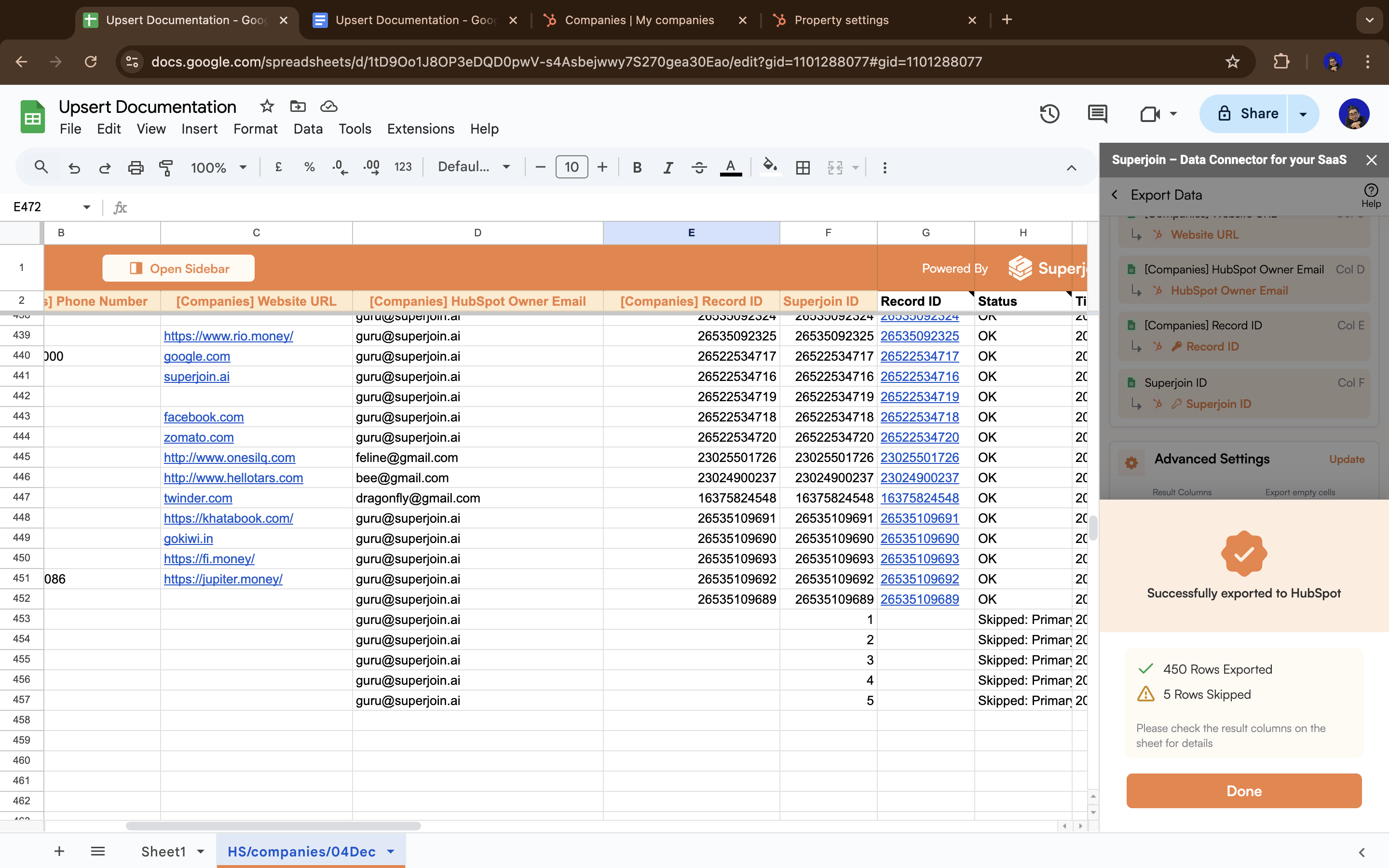
Task: Open HS/companies/04Dec sheet tab dropdown arrow
Action: (391, 851)
